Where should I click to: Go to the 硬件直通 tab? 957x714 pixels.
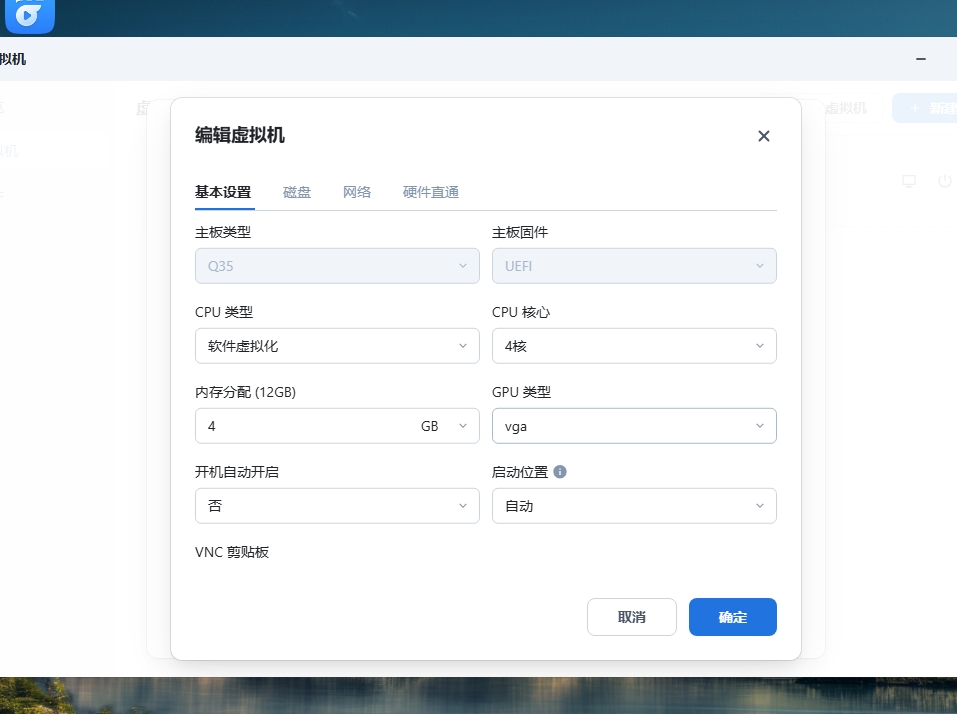(431, 192)
